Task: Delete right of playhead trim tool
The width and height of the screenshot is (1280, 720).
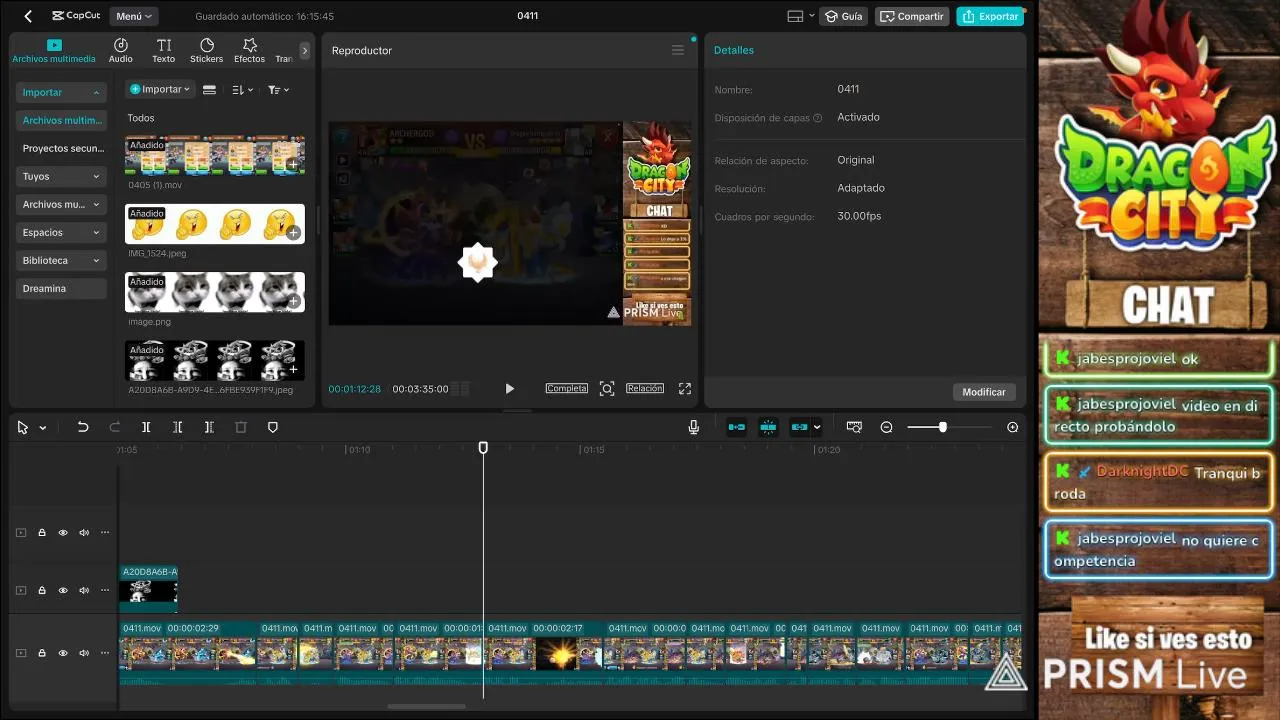Action: [x=209, y=427]
